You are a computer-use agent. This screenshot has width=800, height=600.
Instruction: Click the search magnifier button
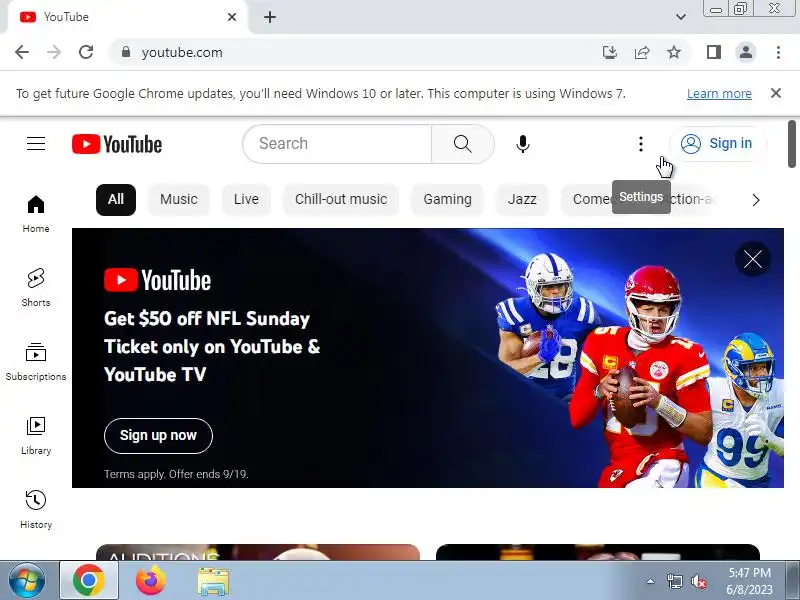(x=463, y=144)
